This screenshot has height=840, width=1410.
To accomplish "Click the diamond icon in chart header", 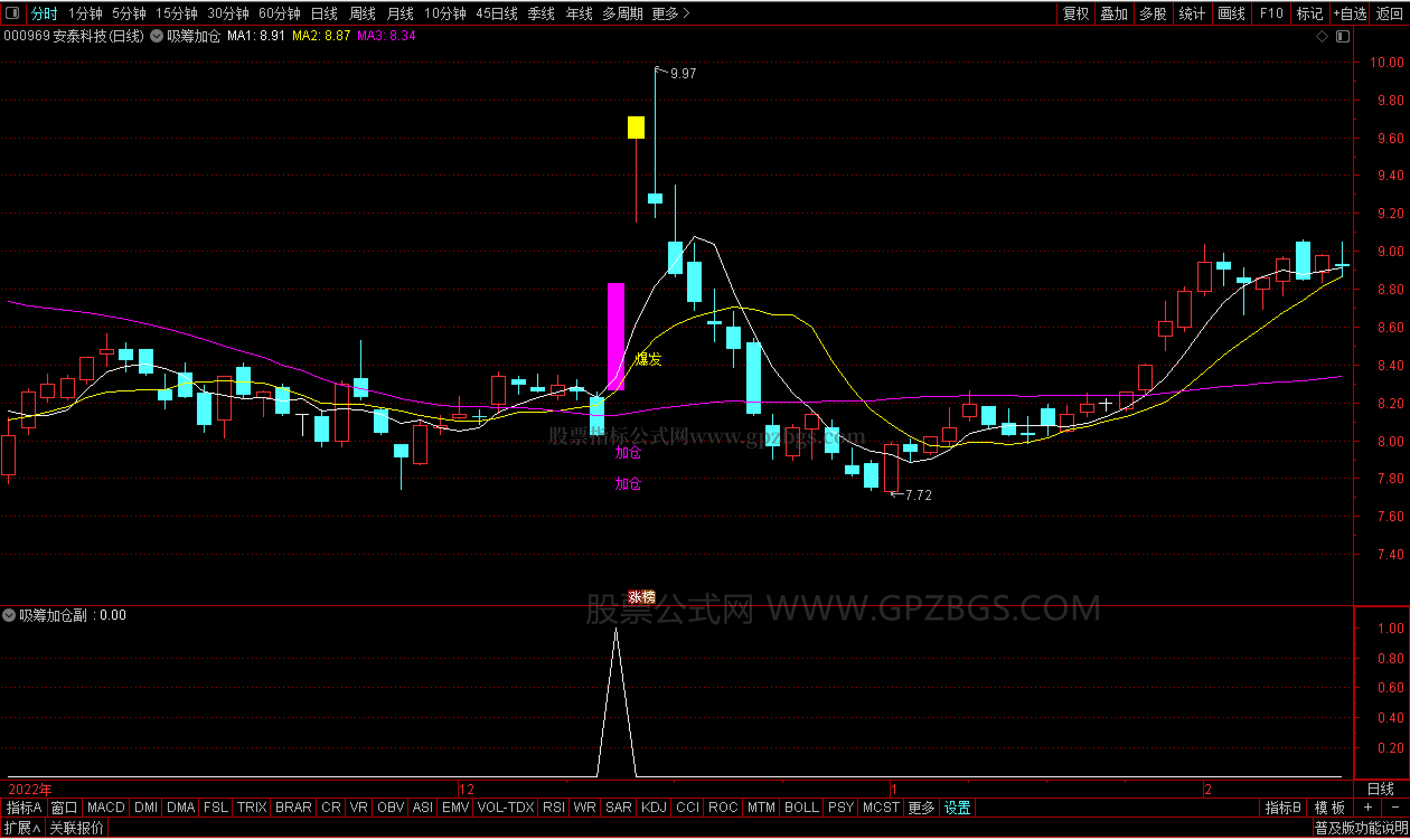I will point(1322,36).
